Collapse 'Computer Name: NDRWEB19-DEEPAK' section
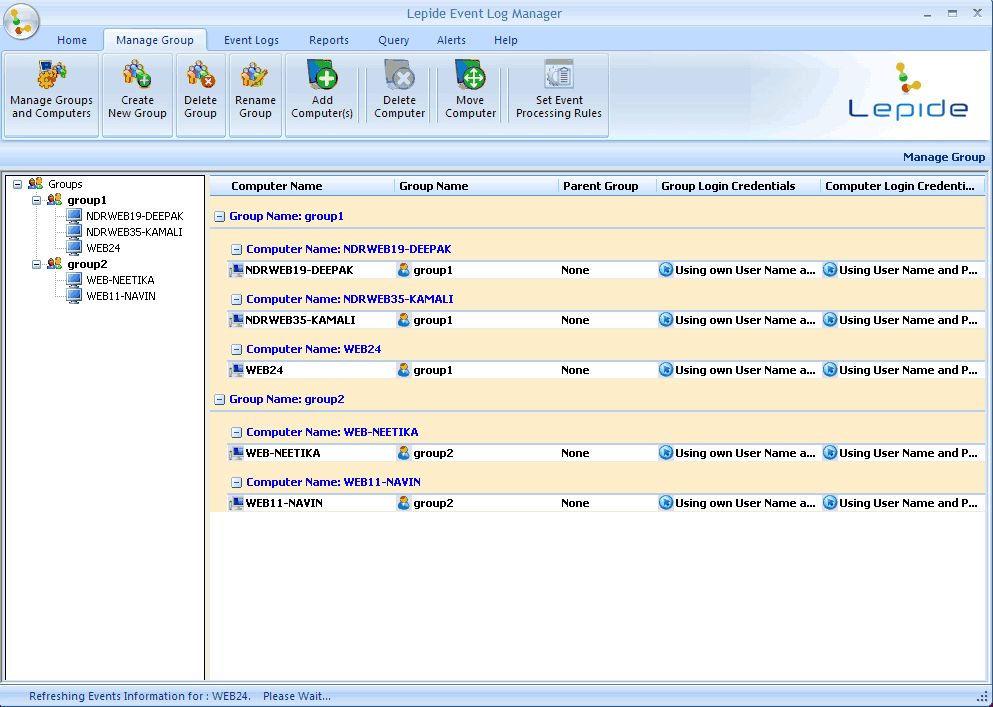 236,250
